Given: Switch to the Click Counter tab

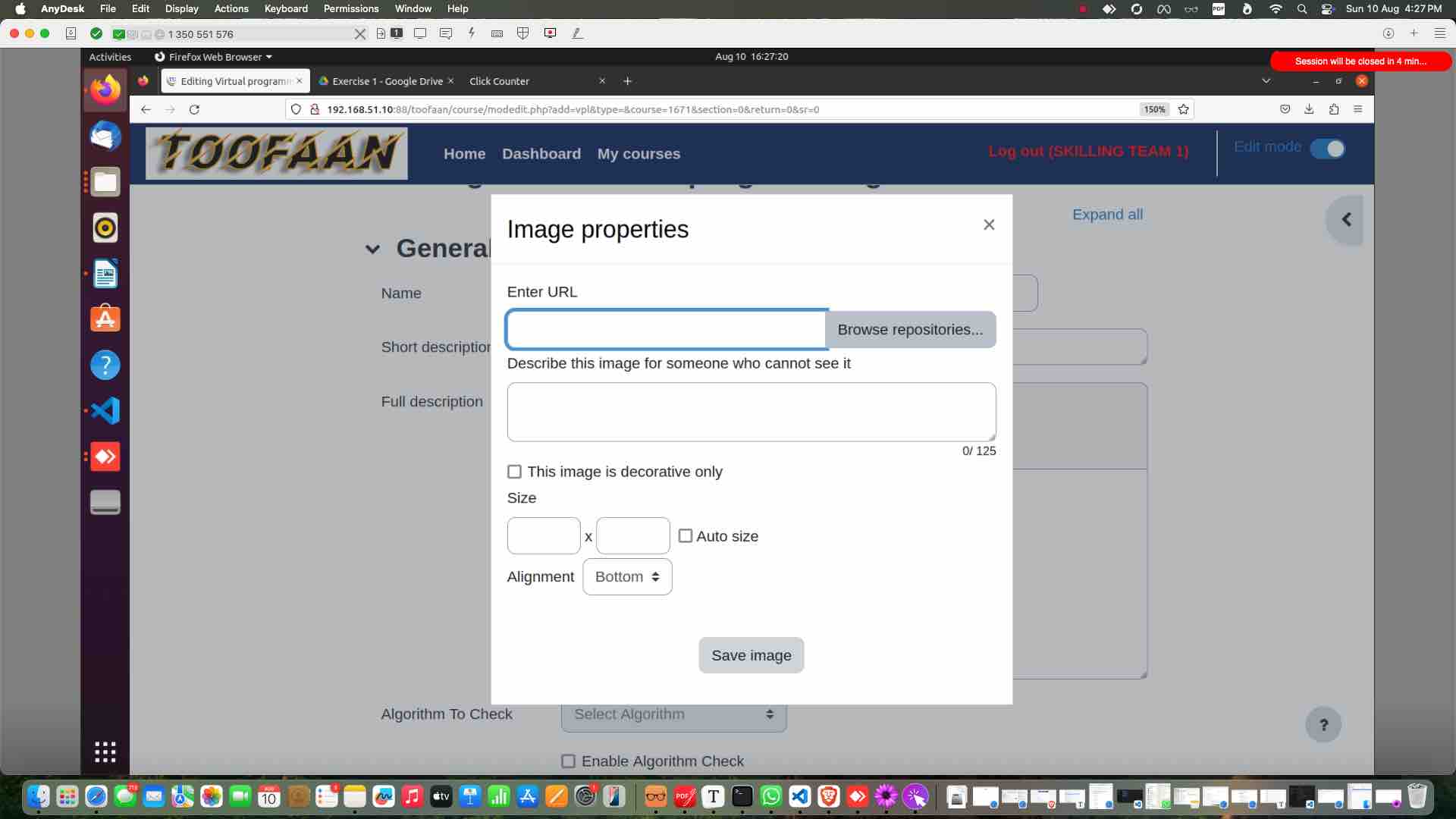Looking at the screenshot, I should [499, 81].
